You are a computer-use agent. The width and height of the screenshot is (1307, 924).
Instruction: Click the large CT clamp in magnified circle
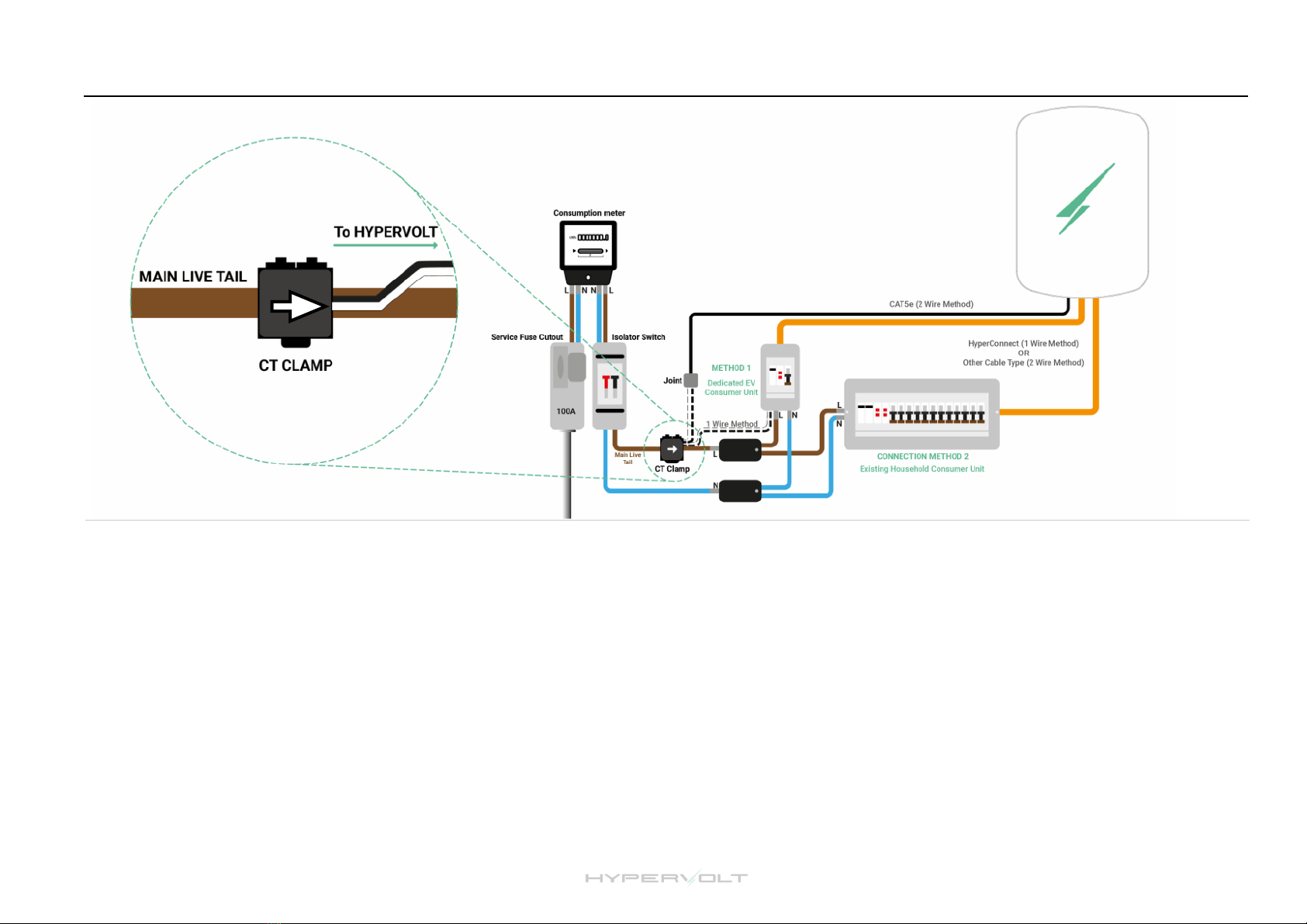point(296,303)
